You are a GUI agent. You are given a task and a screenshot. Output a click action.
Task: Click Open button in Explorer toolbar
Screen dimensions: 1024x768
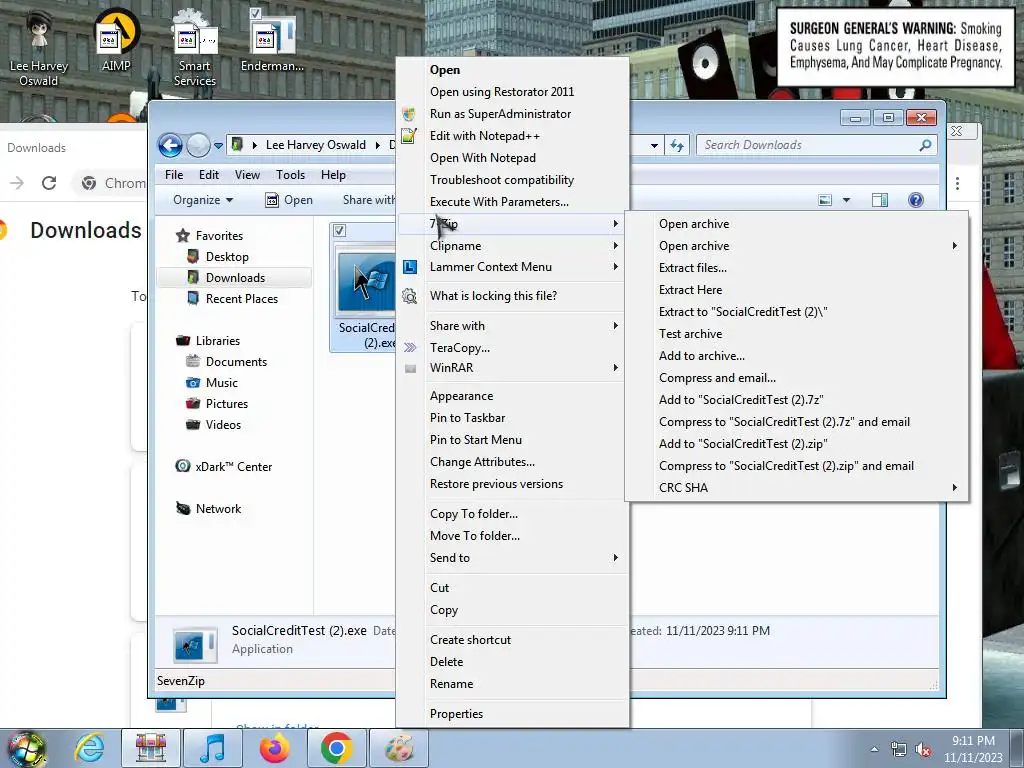click(x=289, y=200)
